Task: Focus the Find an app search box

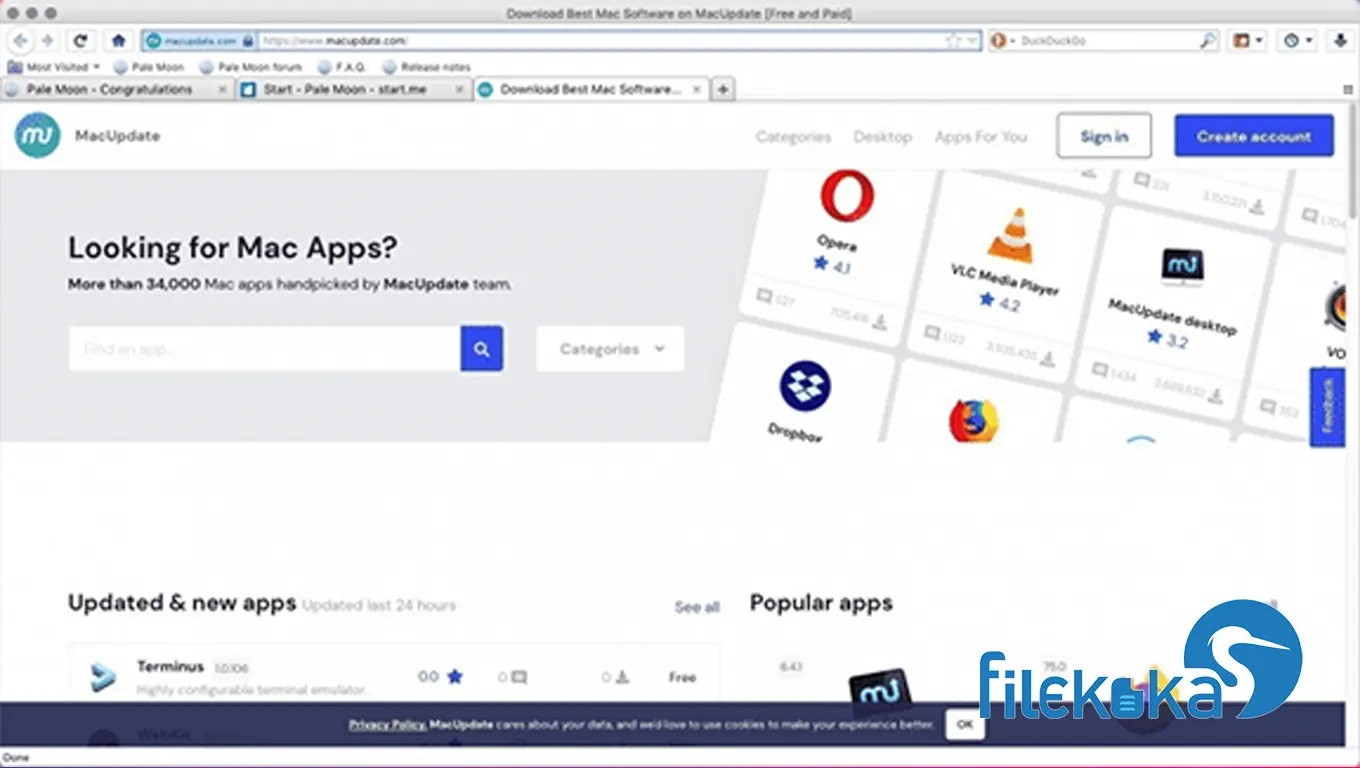Action: pos(264,349)
